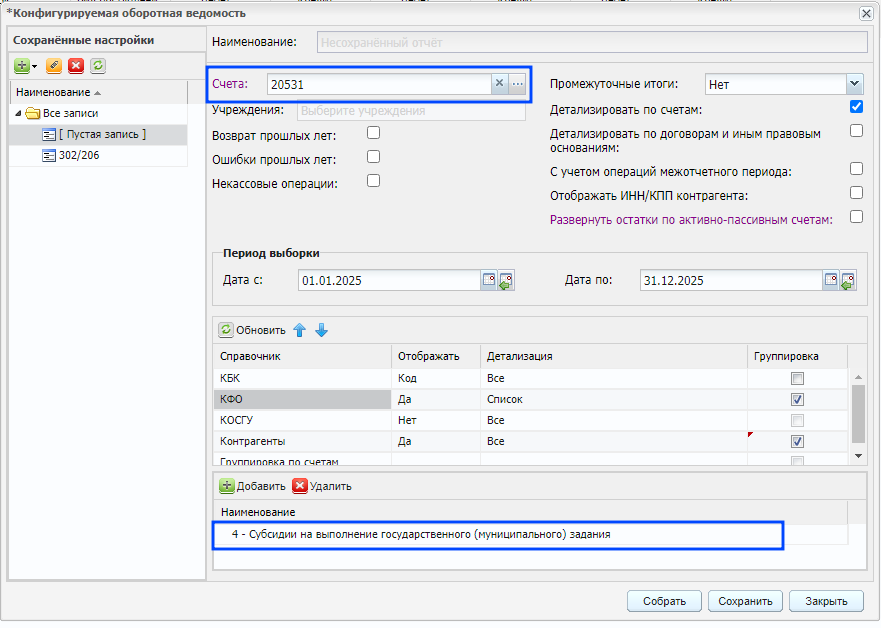Click the green add setting icon
The height and width of the screenshot is (628, 881).
[x=21, y=66]
